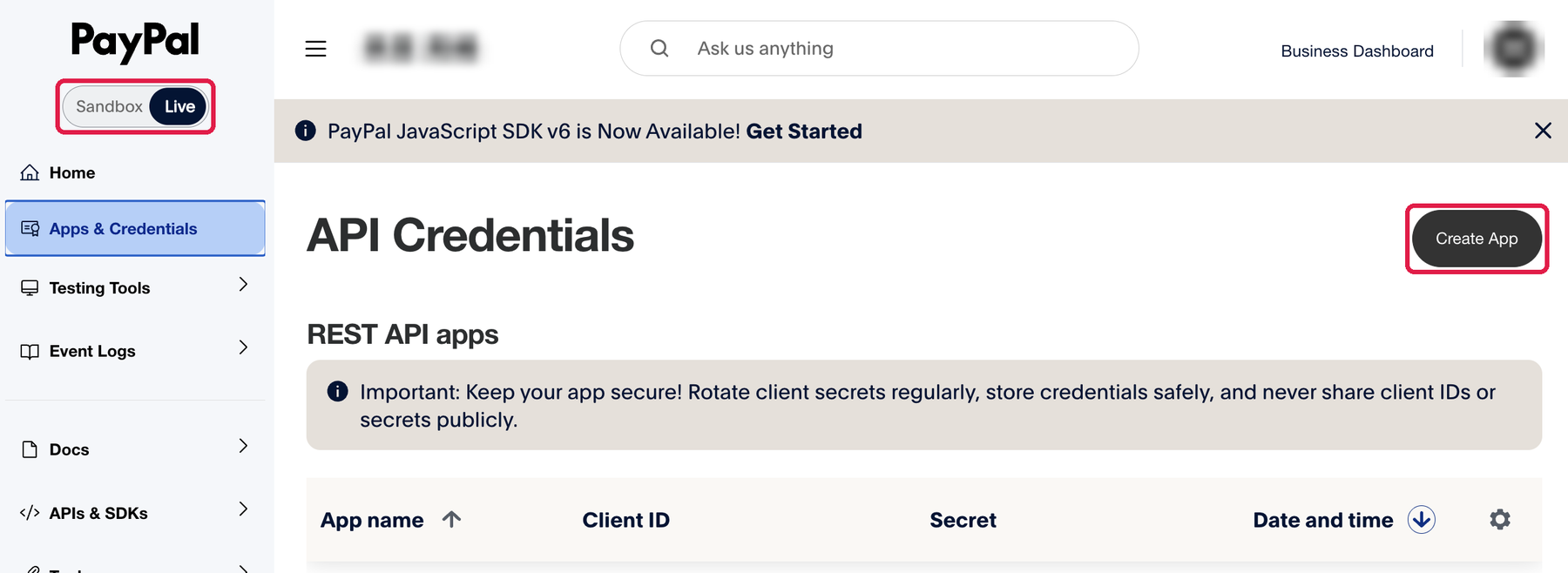Image resolution: width=1568 pixels, height=573 pixels.
Task: Click the Home house icon
Action: [30, 172]
